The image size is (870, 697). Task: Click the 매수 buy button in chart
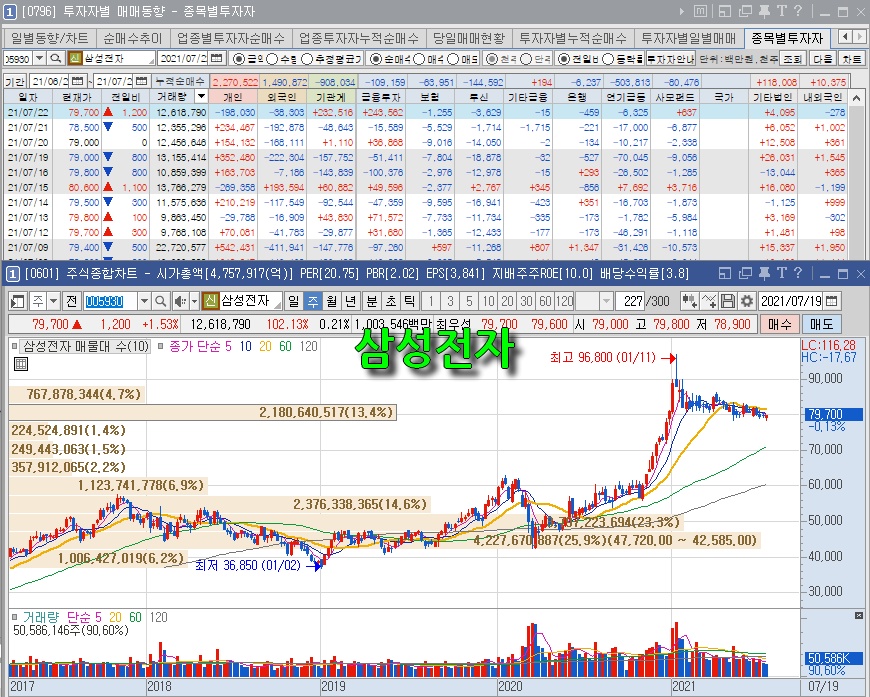coord(780,324)
